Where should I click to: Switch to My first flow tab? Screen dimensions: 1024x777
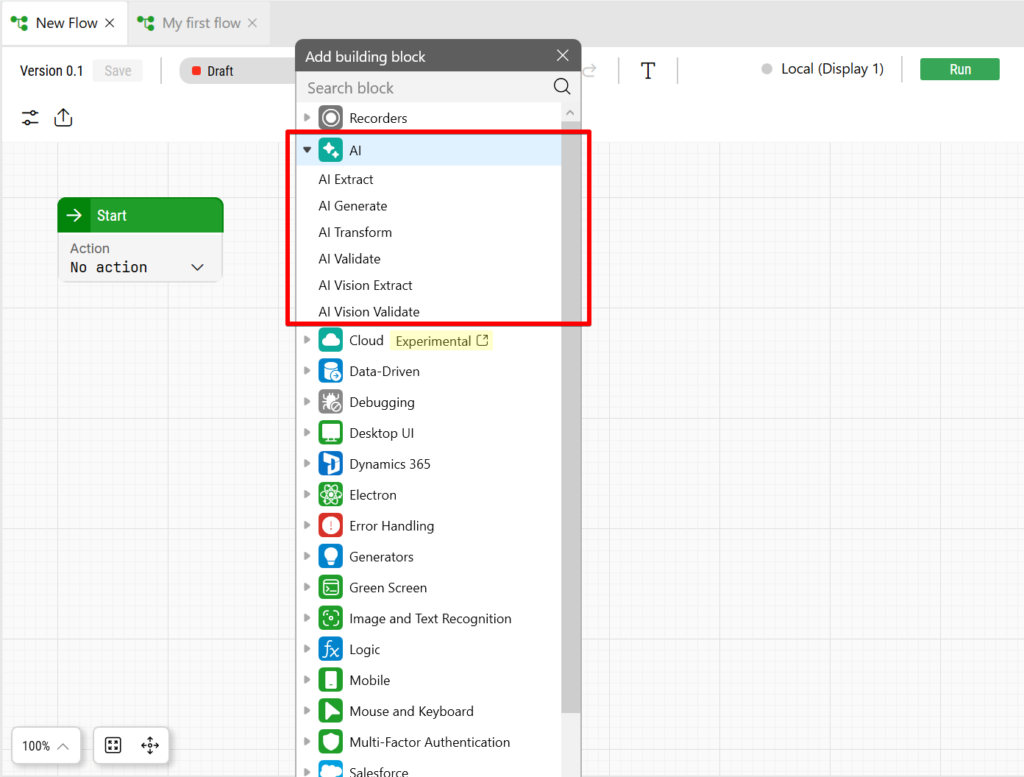[x=201, y=23]
